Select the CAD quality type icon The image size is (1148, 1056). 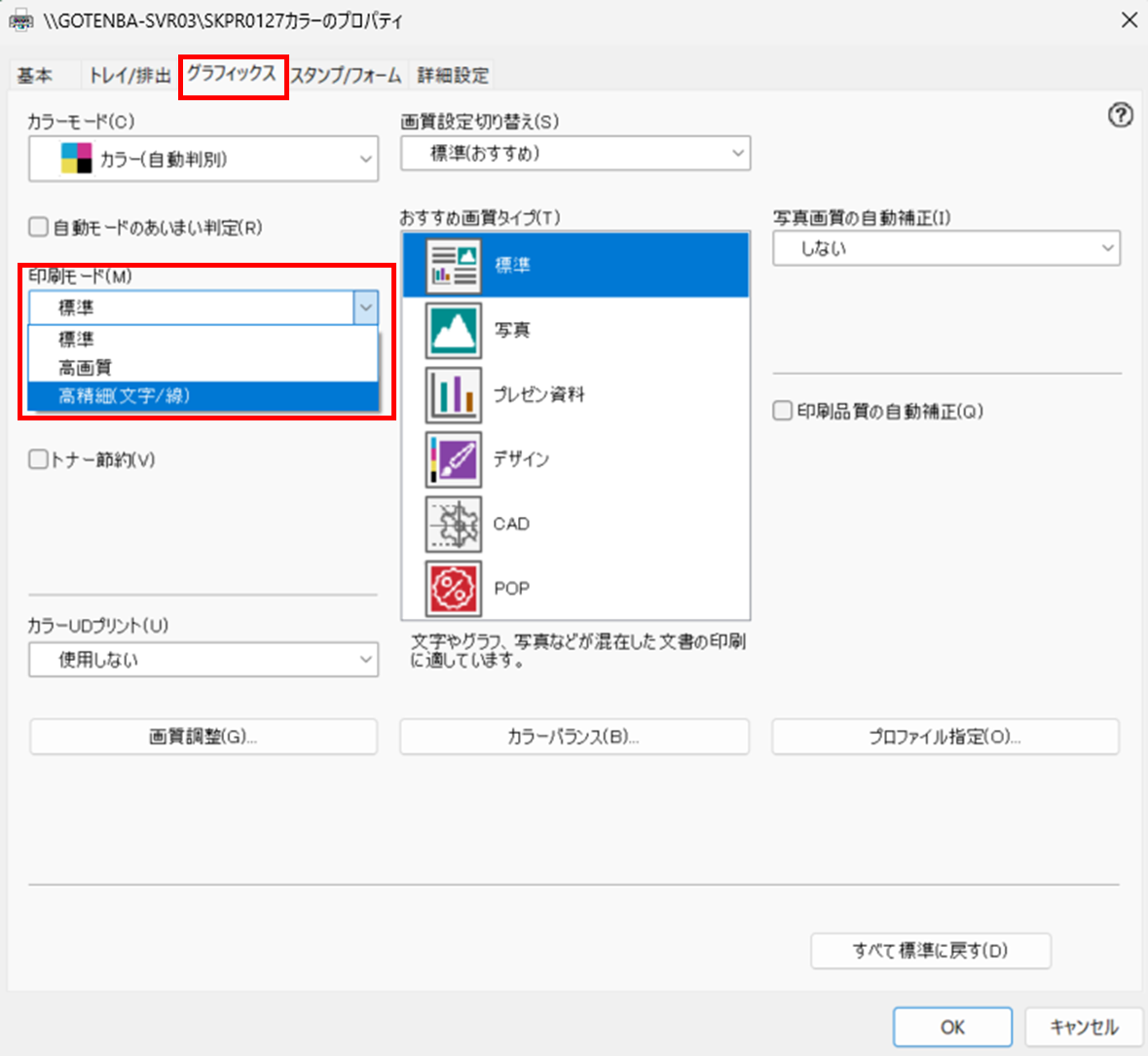click(454, 524)
